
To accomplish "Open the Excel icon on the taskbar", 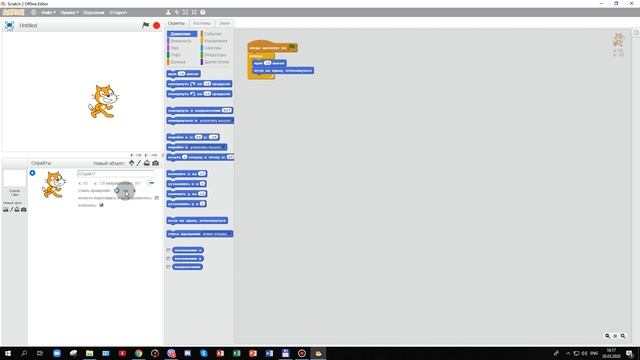I will [x=236, y=353].
